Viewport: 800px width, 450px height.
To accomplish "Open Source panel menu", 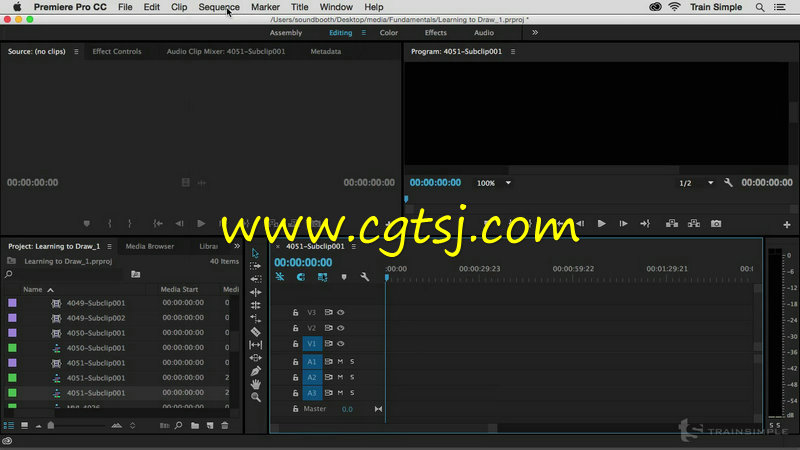I will pos(76,52).
